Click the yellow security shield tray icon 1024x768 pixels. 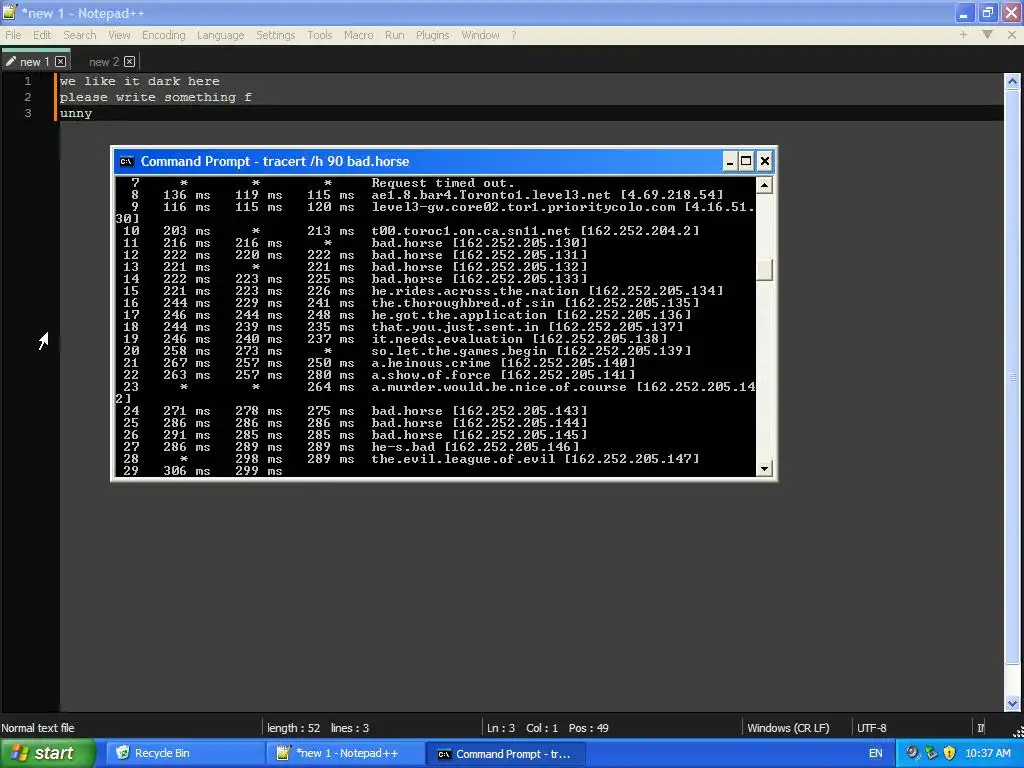[x=950, y=753]
